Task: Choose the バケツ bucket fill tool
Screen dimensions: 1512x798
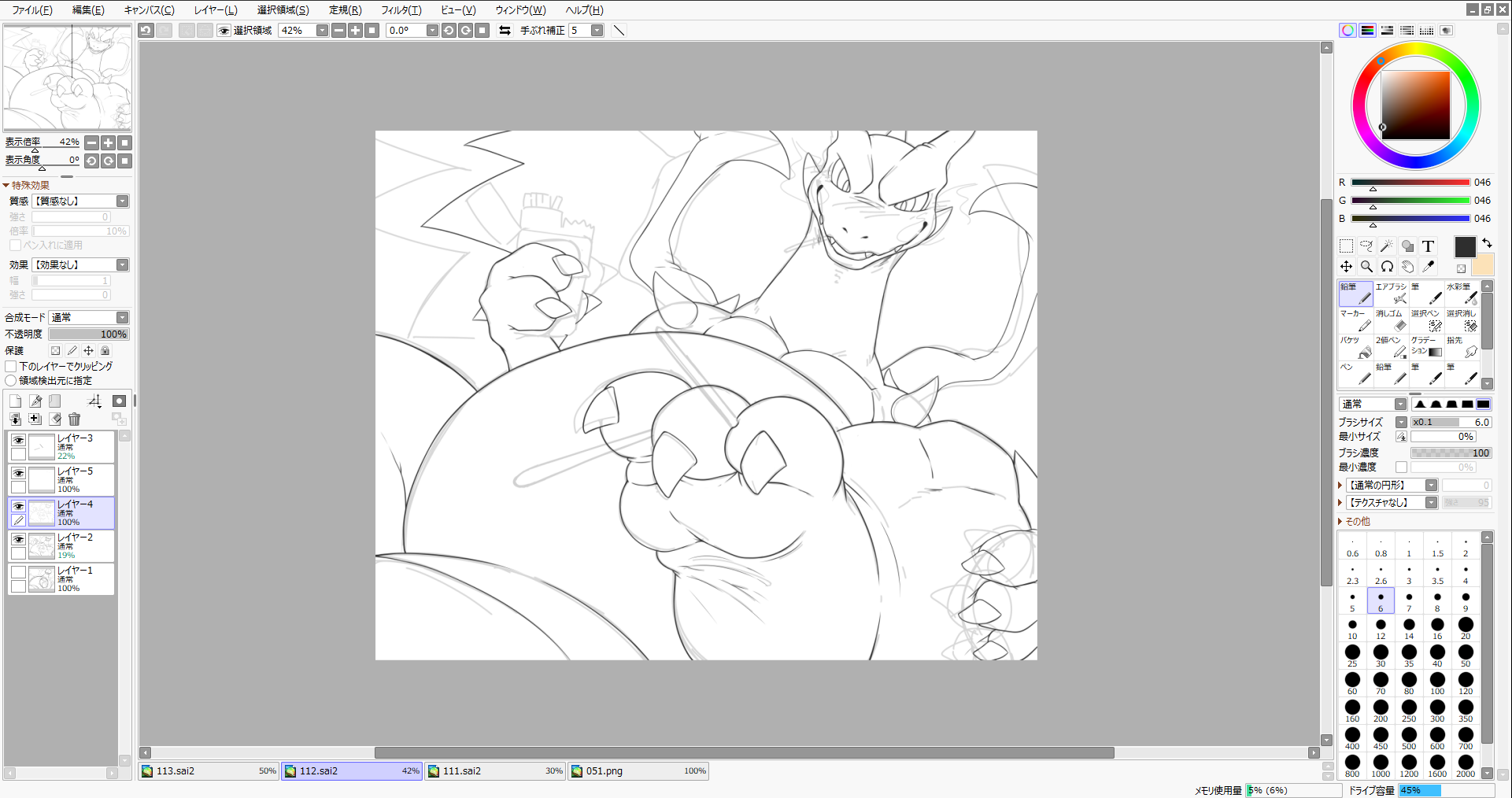Action: click(1355, 347)
